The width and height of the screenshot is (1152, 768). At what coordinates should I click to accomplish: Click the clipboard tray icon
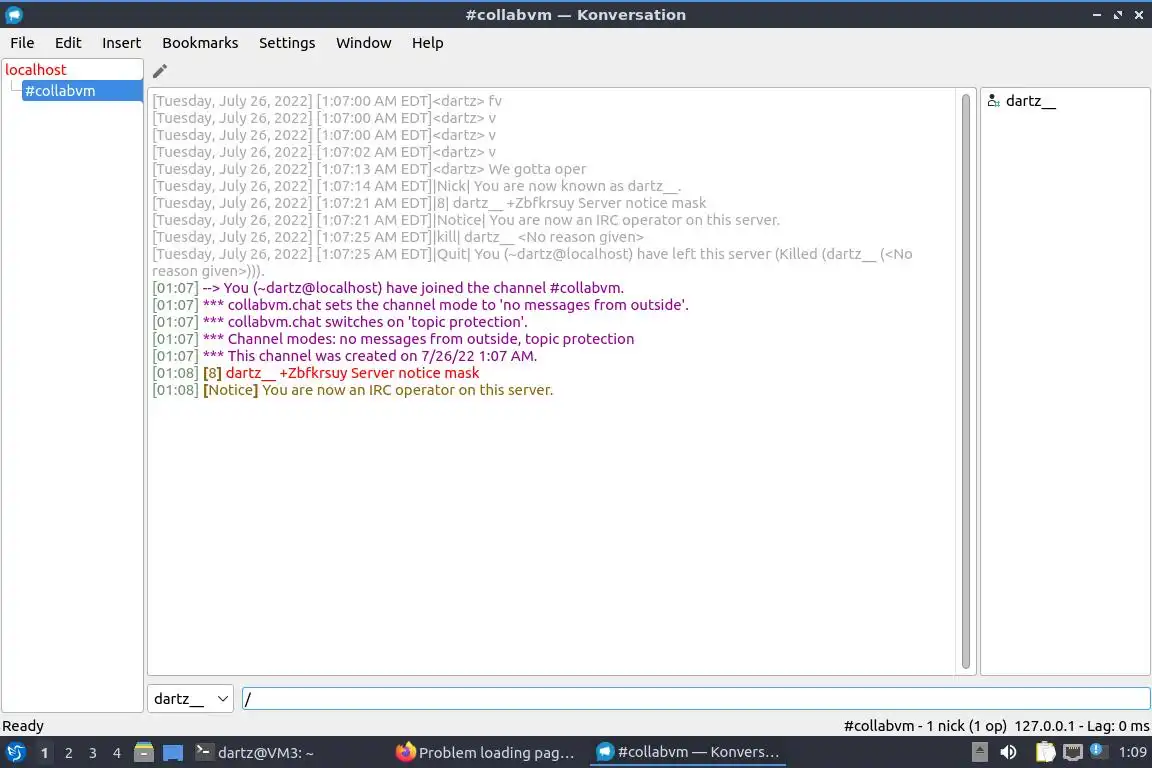[x=1045, y=752]
